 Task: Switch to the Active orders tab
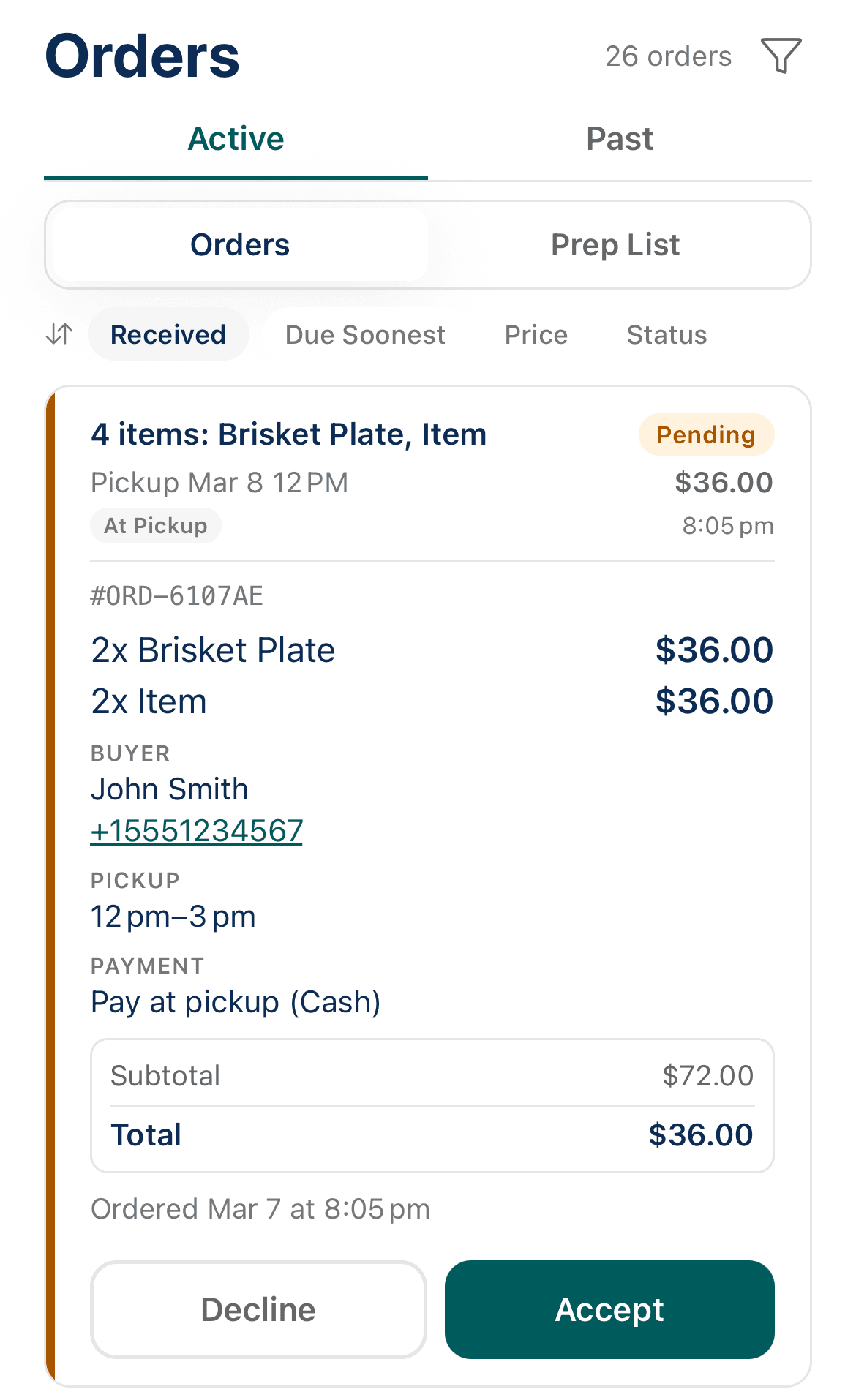point(236,139)
